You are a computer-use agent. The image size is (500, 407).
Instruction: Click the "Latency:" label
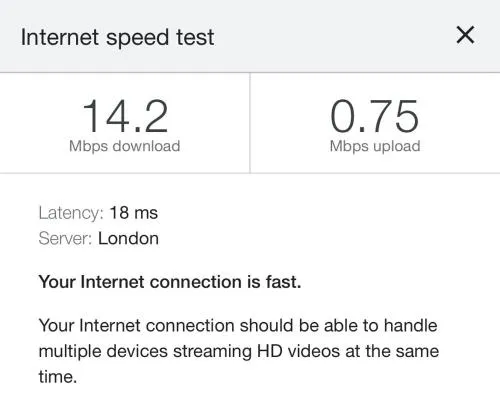pos(71,213)
